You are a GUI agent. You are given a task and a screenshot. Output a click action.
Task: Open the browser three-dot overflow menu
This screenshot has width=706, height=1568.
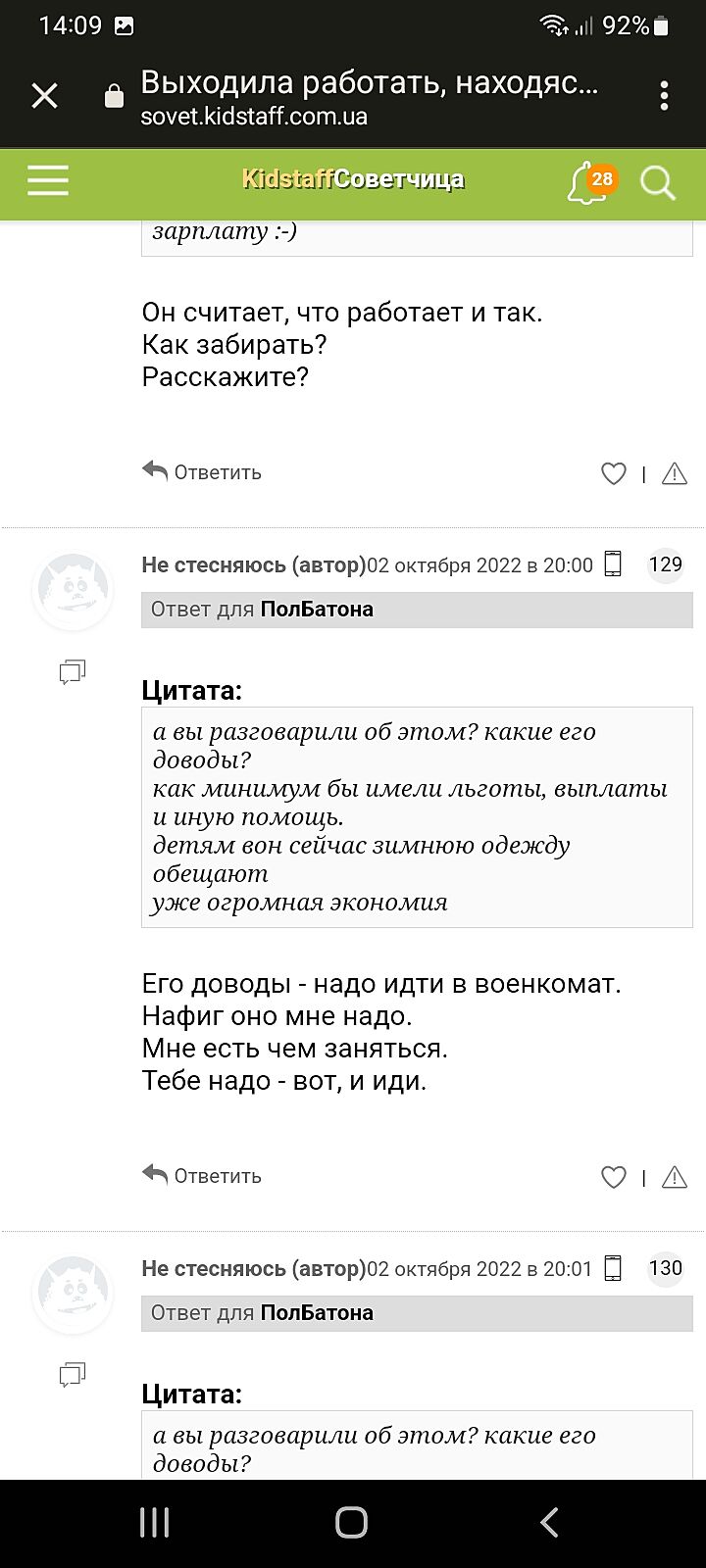[664, 96]
